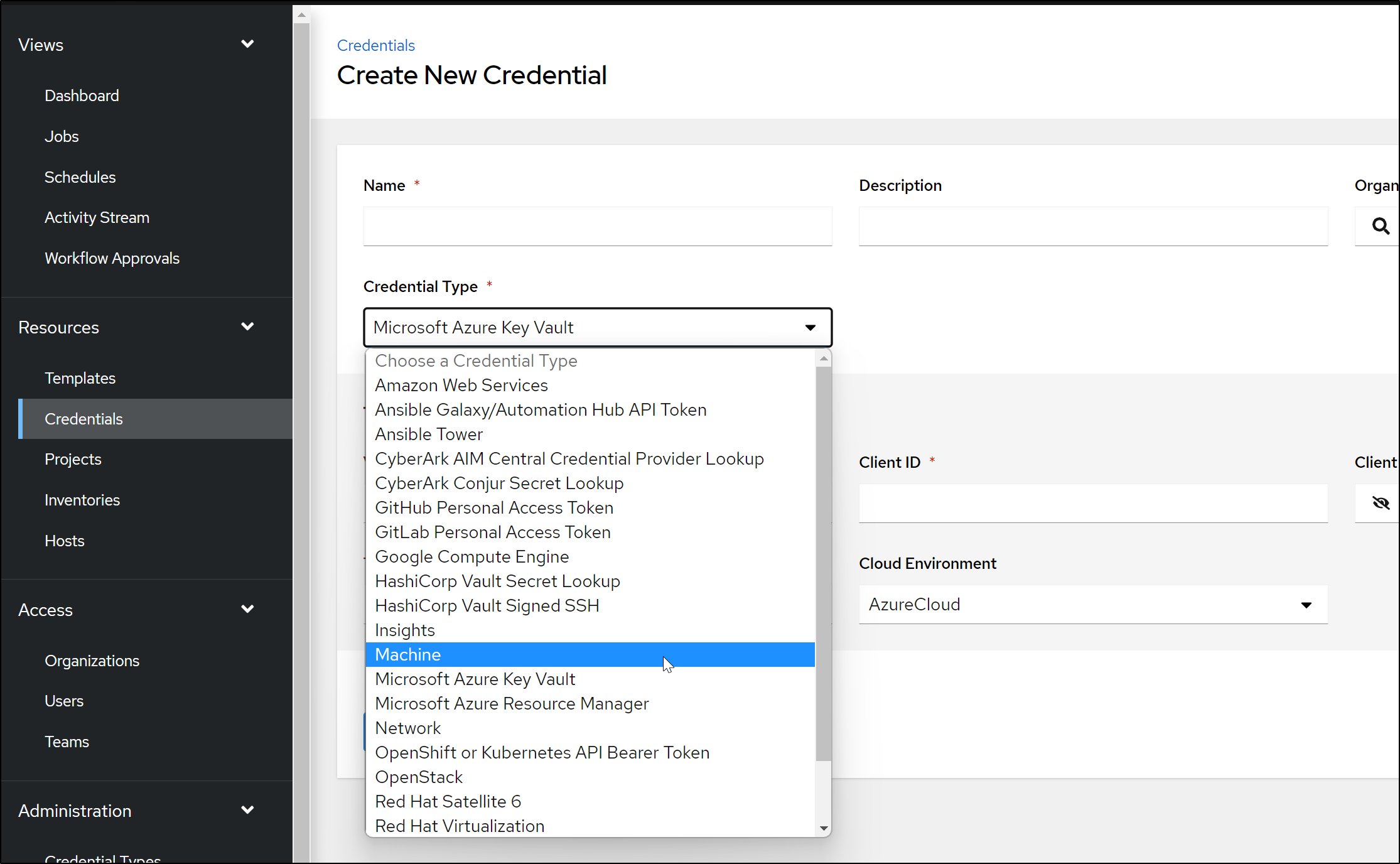Go to Jobs in the sidebar
The height and width of the screenshot is (864, 1400).
(x=62, y=136)
